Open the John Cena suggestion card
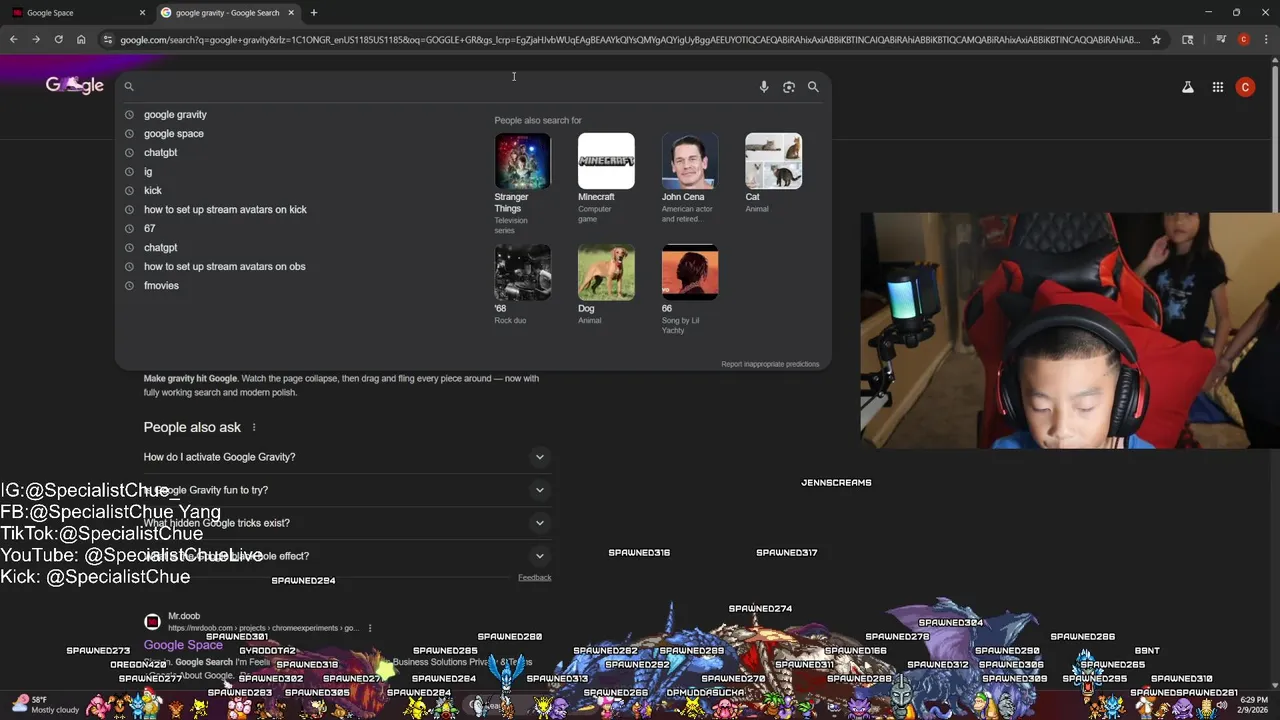Viewport: 1280px width, 720px height. tap(690, 178)
